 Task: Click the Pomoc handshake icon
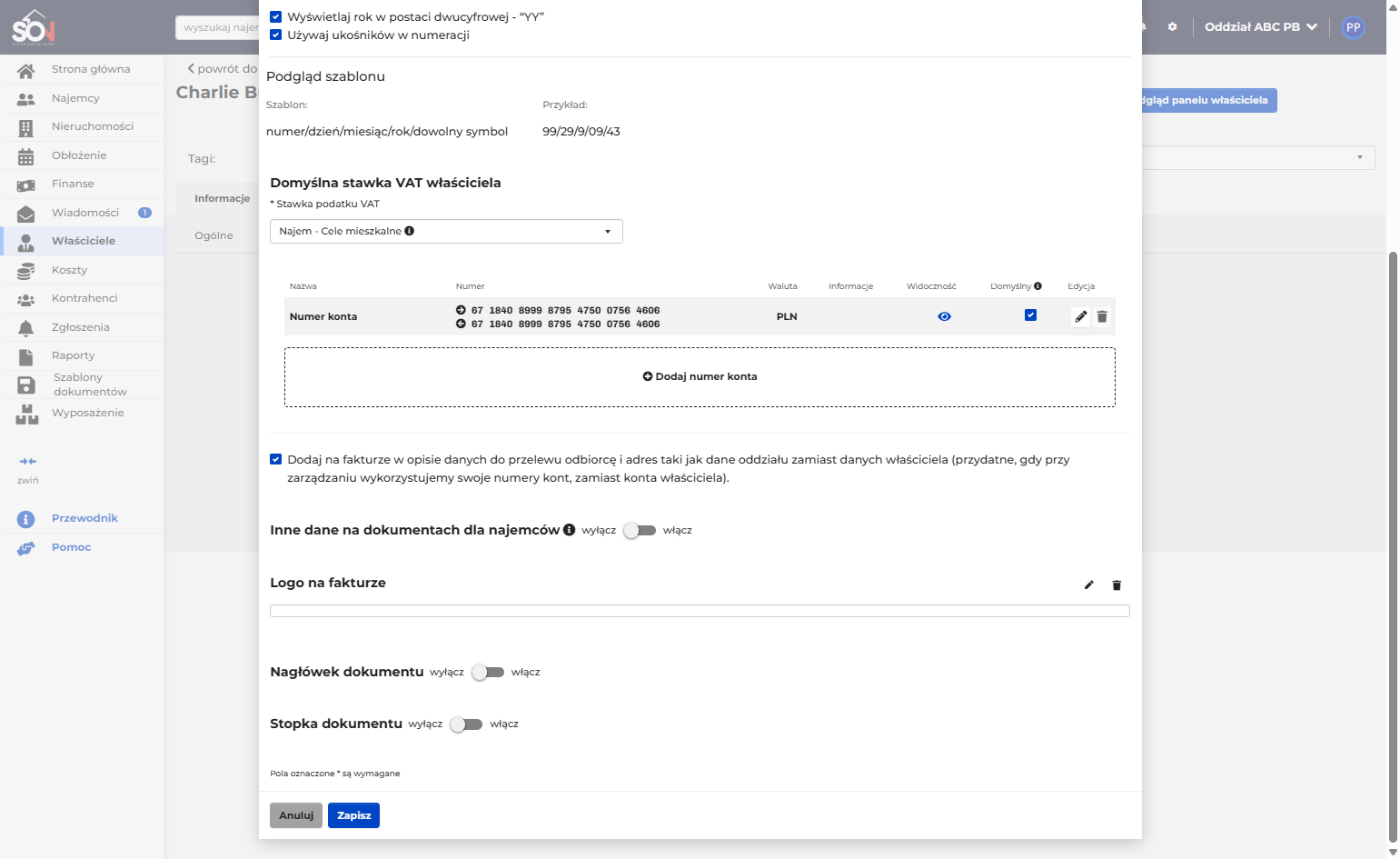point(25,548)
